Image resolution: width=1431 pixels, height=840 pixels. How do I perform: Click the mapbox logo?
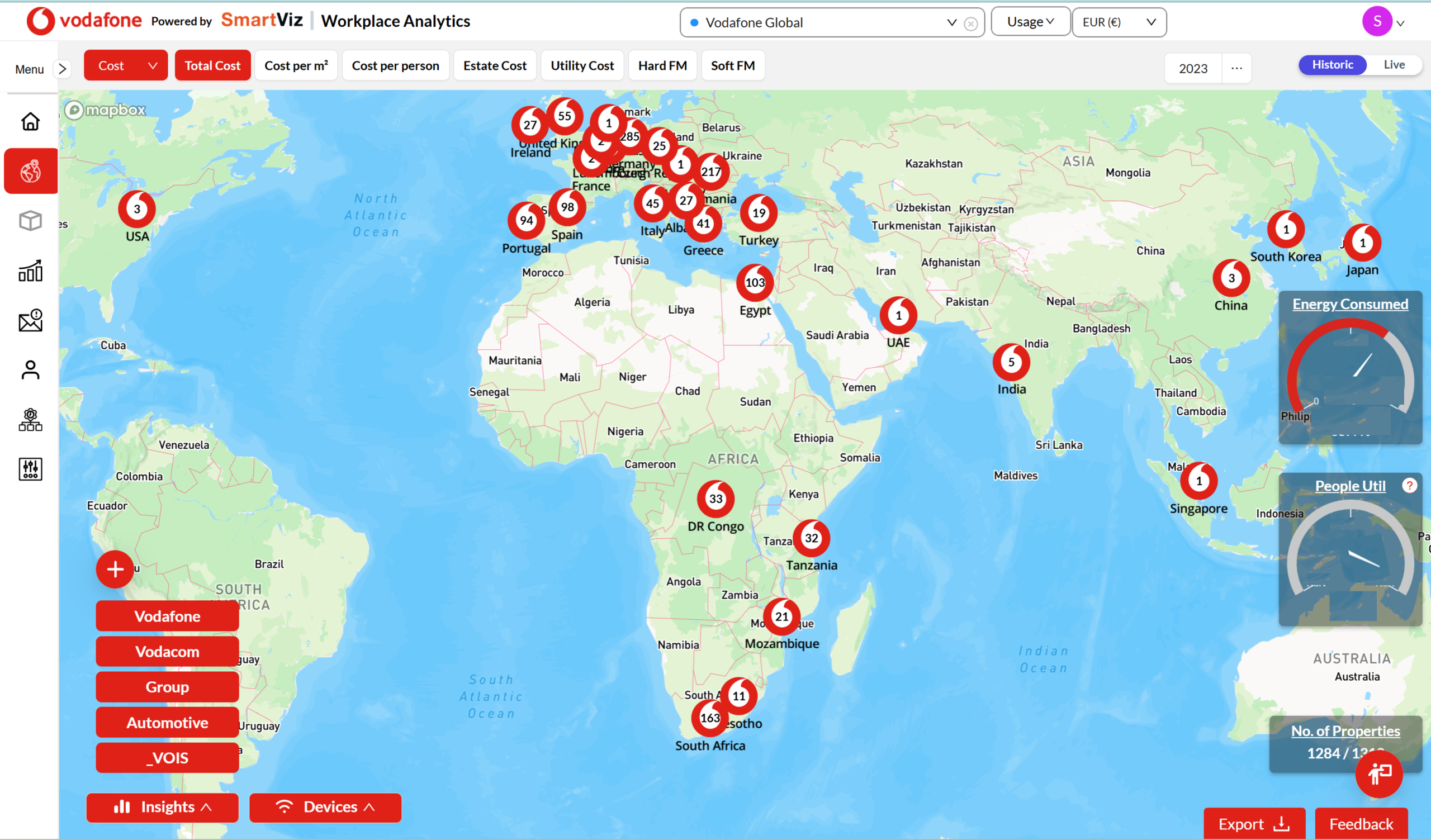tap(106, 110)
